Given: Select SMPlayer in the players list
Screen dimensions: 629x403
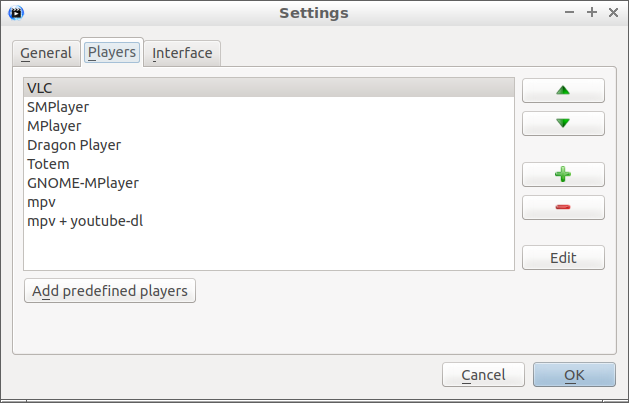Looking at the screenshot, I should (x=269, y=107).
